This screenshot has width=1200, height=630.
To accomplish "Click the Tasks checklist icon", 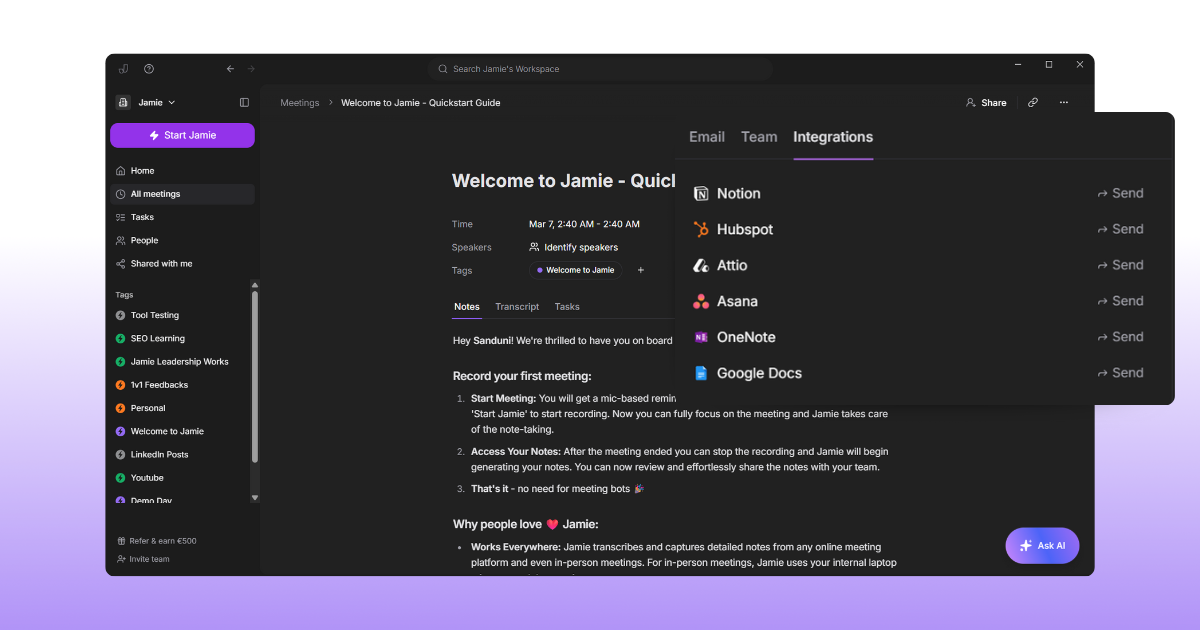I will 121,217.
